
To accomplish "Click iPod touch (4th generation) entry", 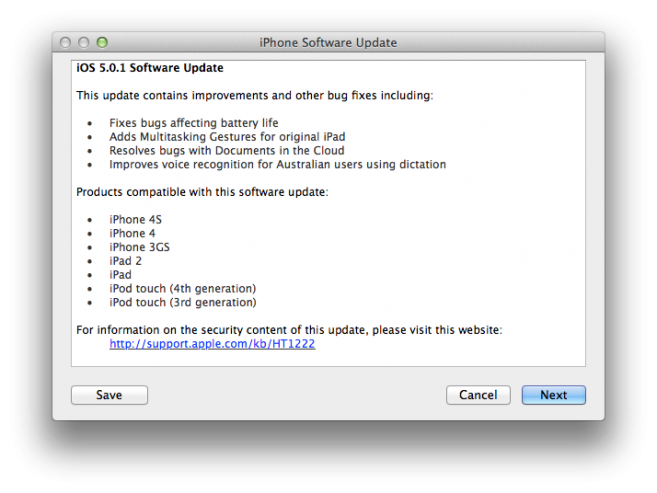I will tap(183, 289).
